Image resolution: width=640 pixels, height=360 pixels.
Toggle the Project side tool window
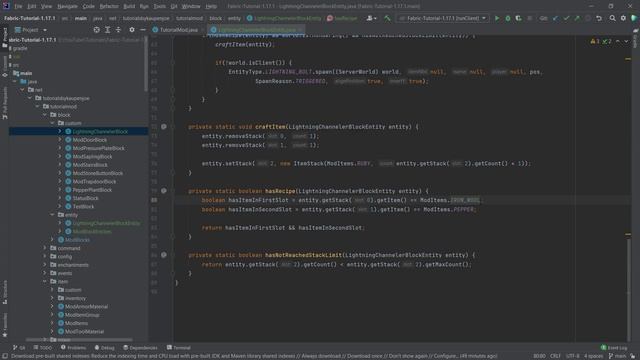4,38
